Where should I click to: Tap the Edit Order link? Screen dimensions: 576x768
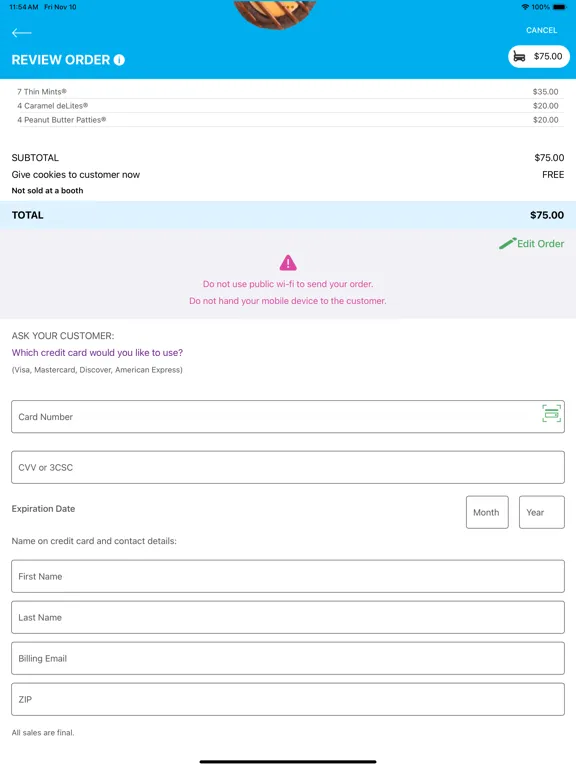coord(540,243)
